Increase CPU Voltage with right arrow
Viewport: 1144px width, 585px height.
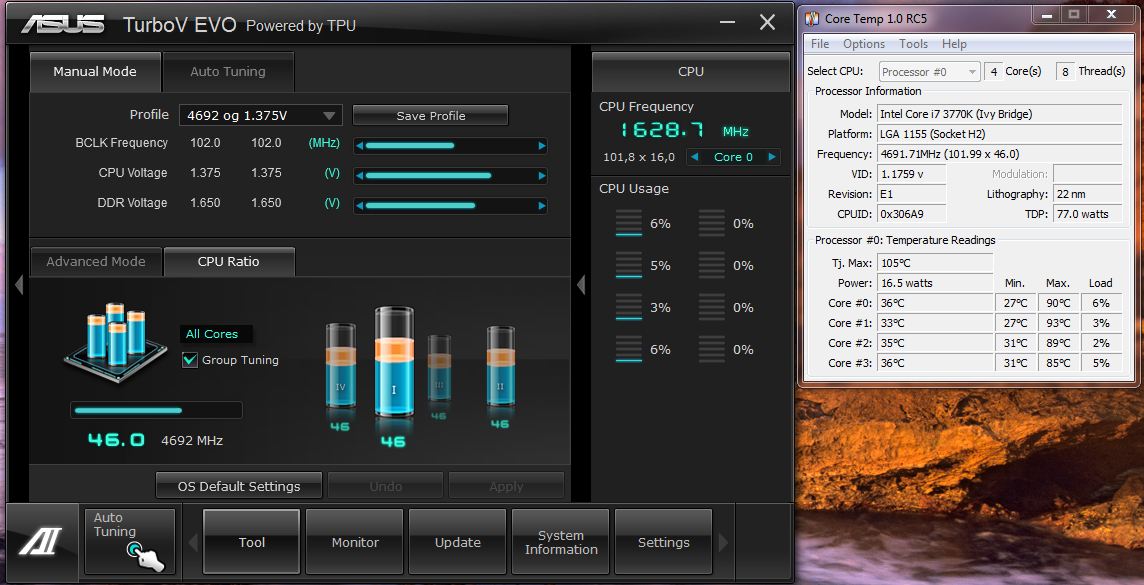coord(542,176)
